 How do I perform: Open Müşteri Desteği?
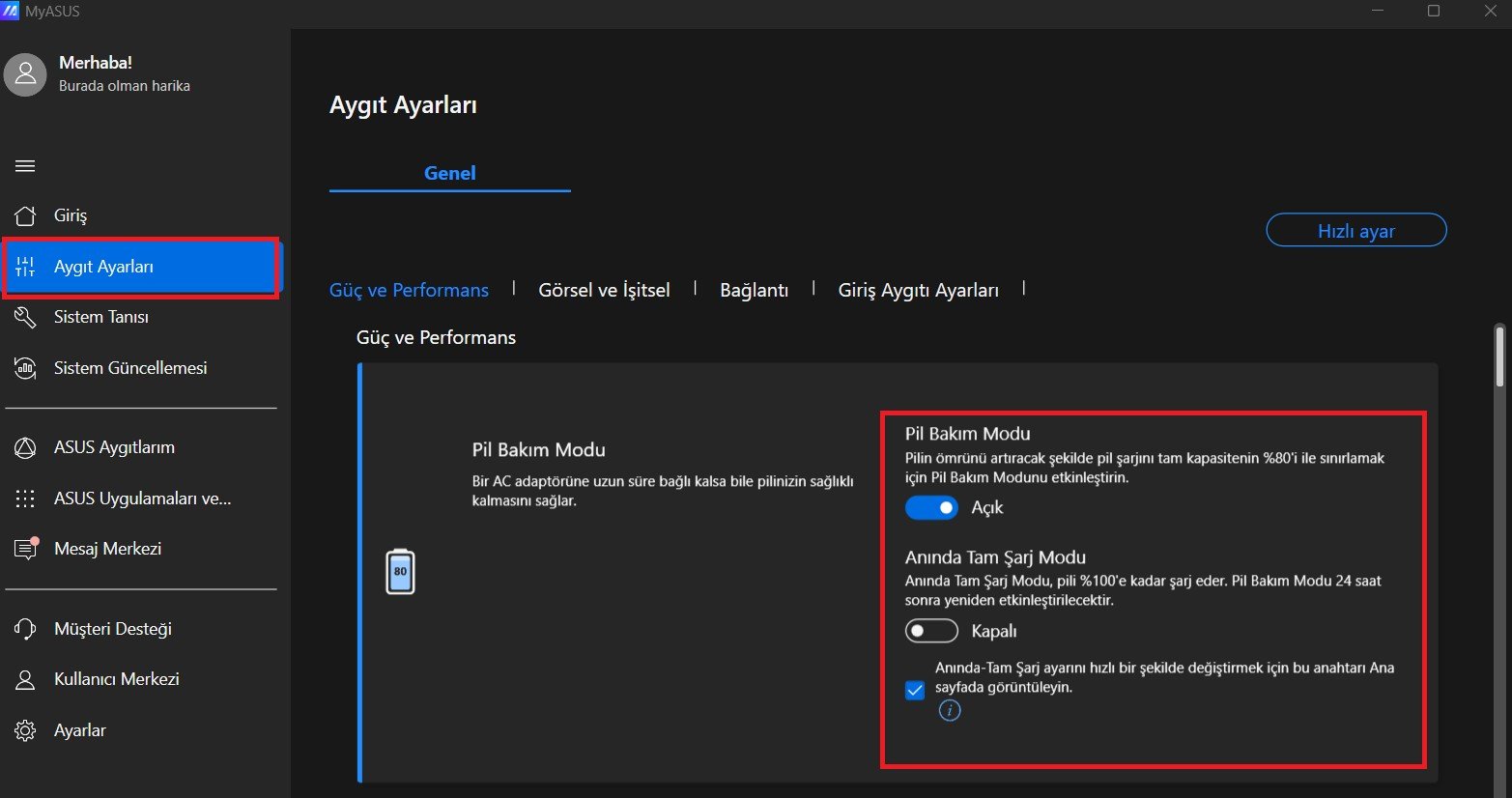[141, 629]
